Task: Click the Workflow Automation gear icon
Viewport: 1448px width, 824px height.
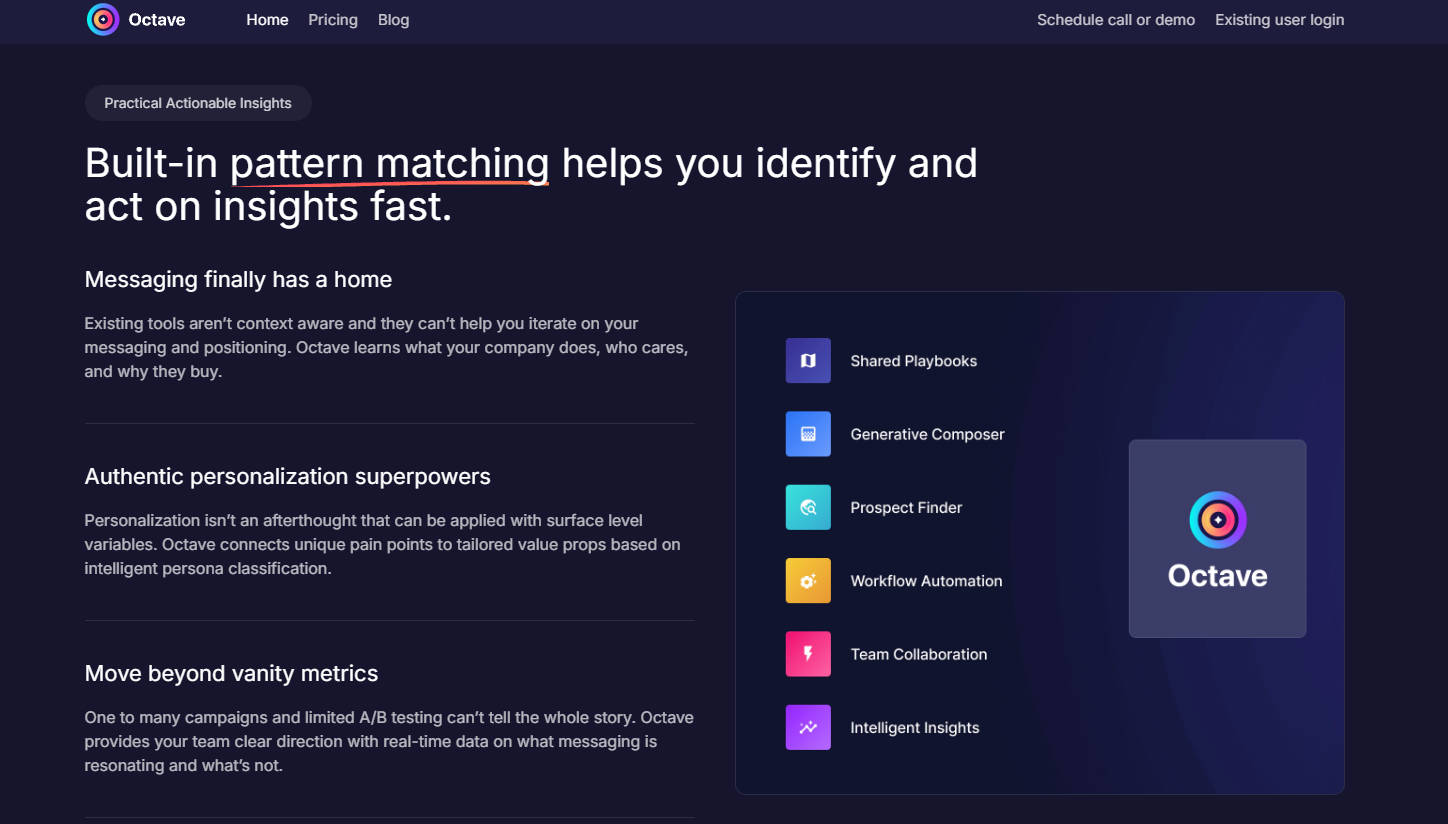Action: pyautogui.click(x=808, y=581)
